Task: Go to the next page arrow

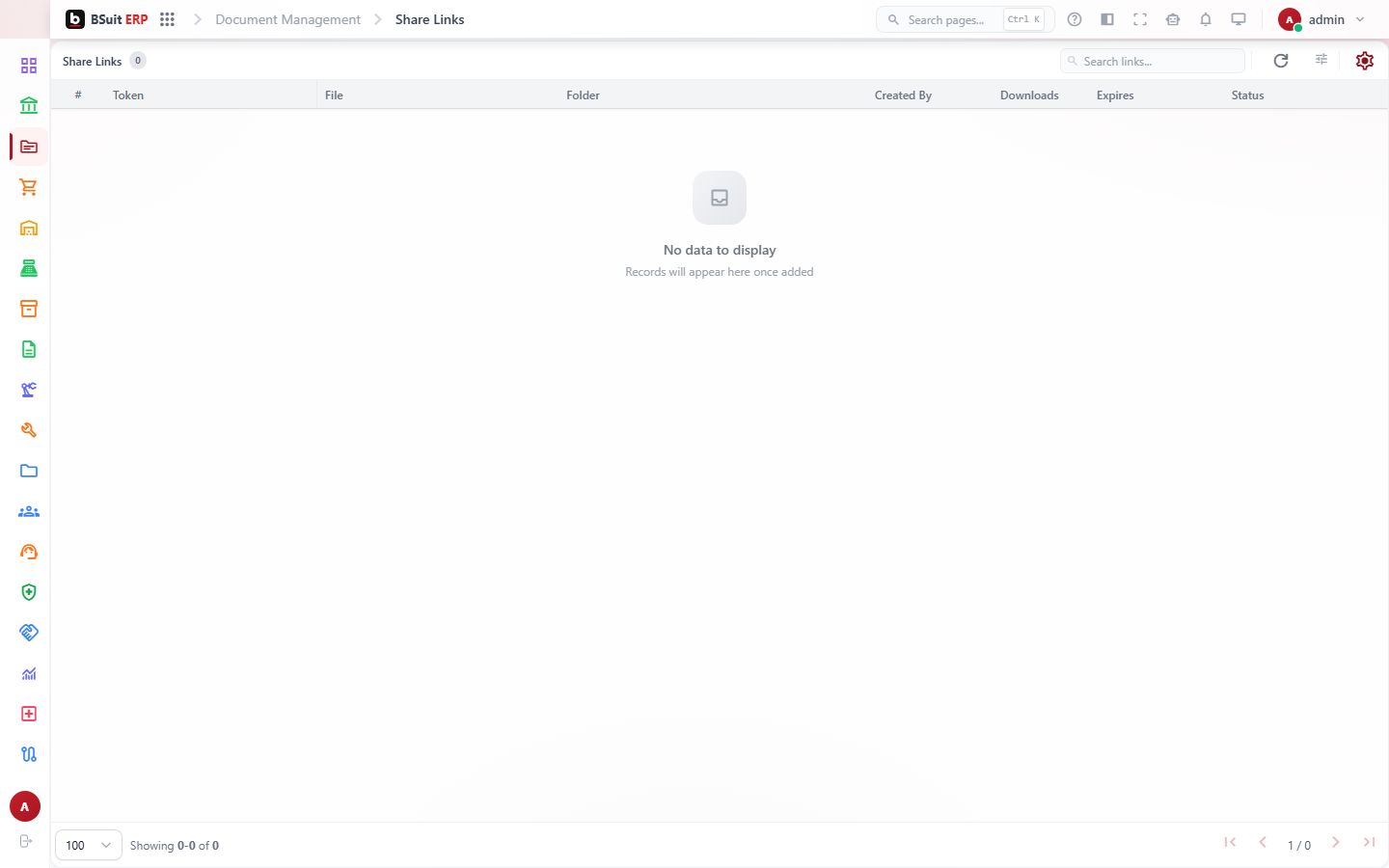Action: point(1336,843)
